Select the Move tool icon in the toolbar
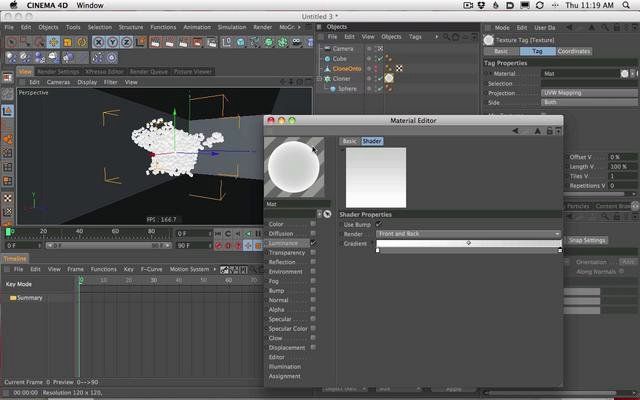 coord(53,42)
